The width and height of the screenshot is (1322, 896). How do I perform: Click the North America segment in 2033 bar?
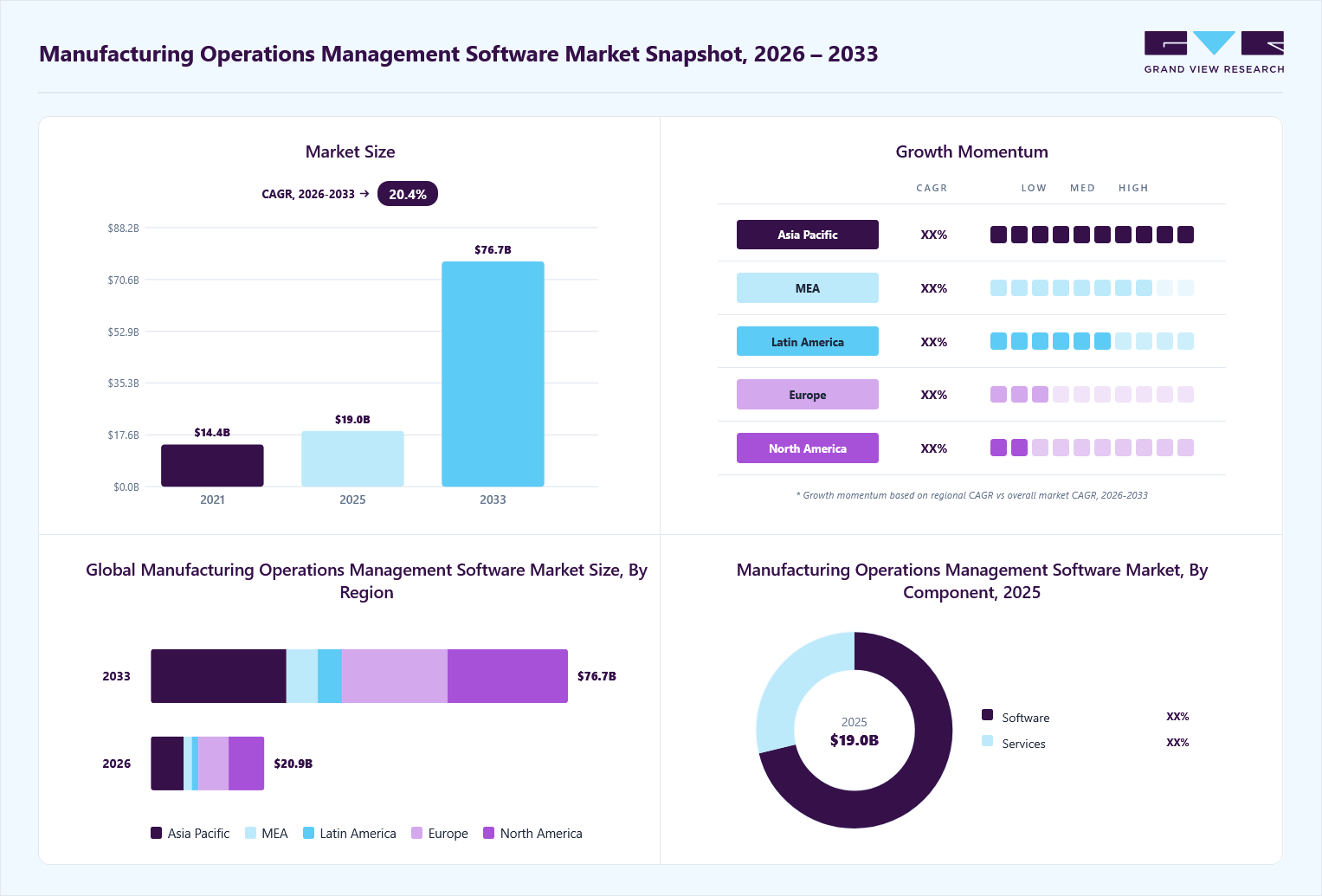point(507,676)
